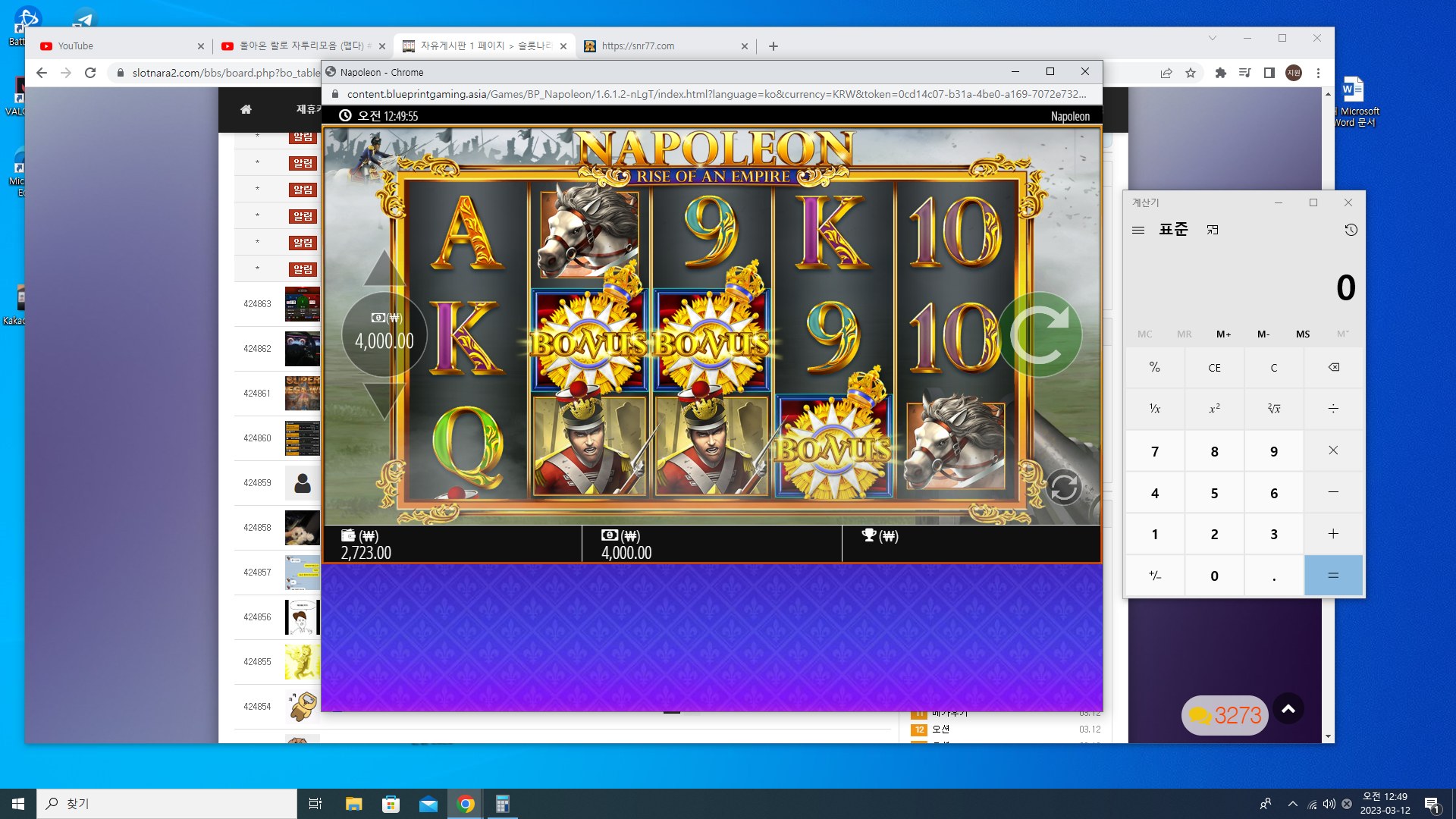Open Mail app from taskbar
Image resolution: width=1456 pixels, height=819 pixels.
(x=428, y=804)
